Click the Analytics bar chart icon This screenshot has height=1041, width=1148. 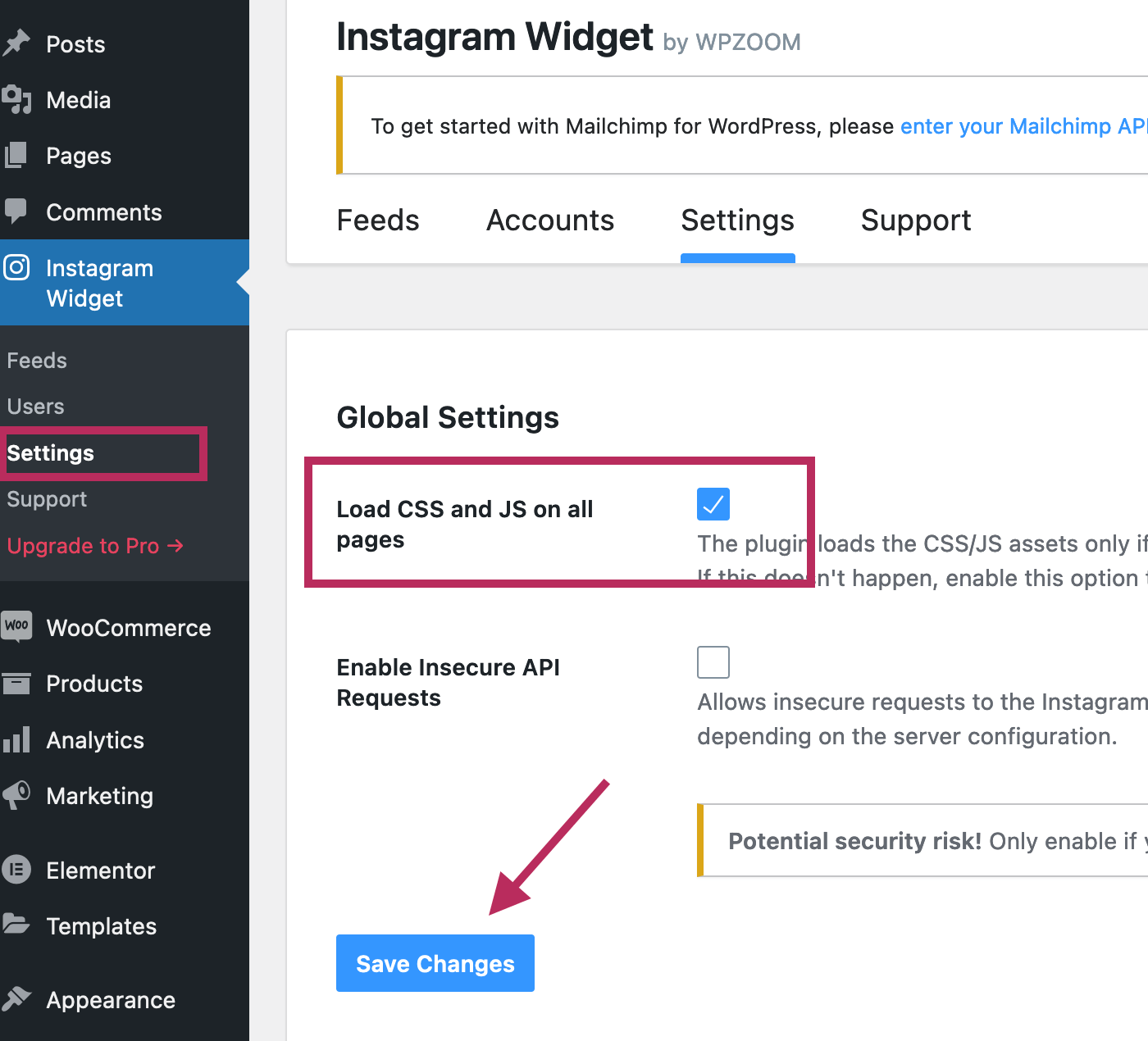(x=16, y=739)
